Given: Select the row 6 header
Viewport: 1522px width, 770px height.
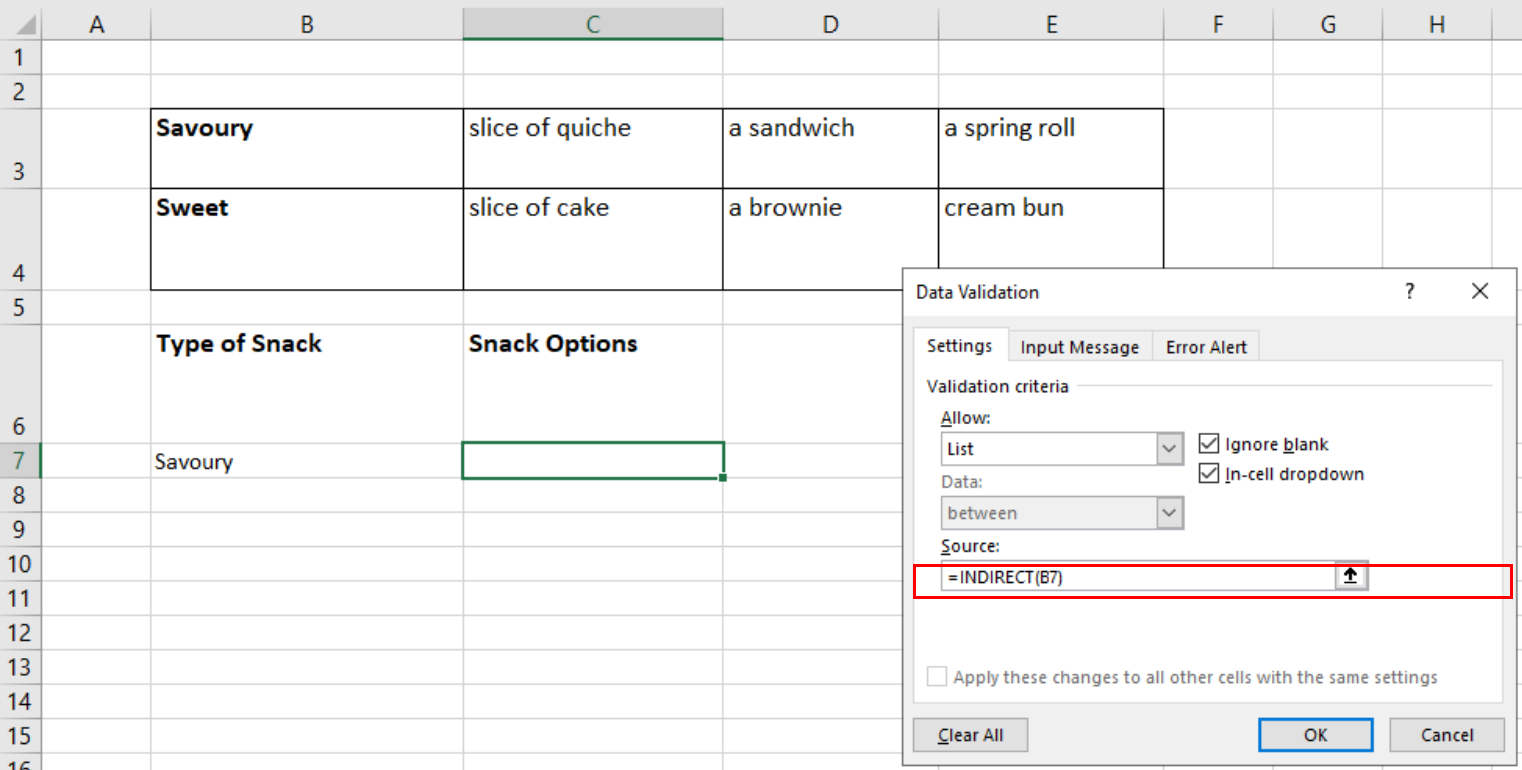Looking at the screenshot, I should coord(20,384).
